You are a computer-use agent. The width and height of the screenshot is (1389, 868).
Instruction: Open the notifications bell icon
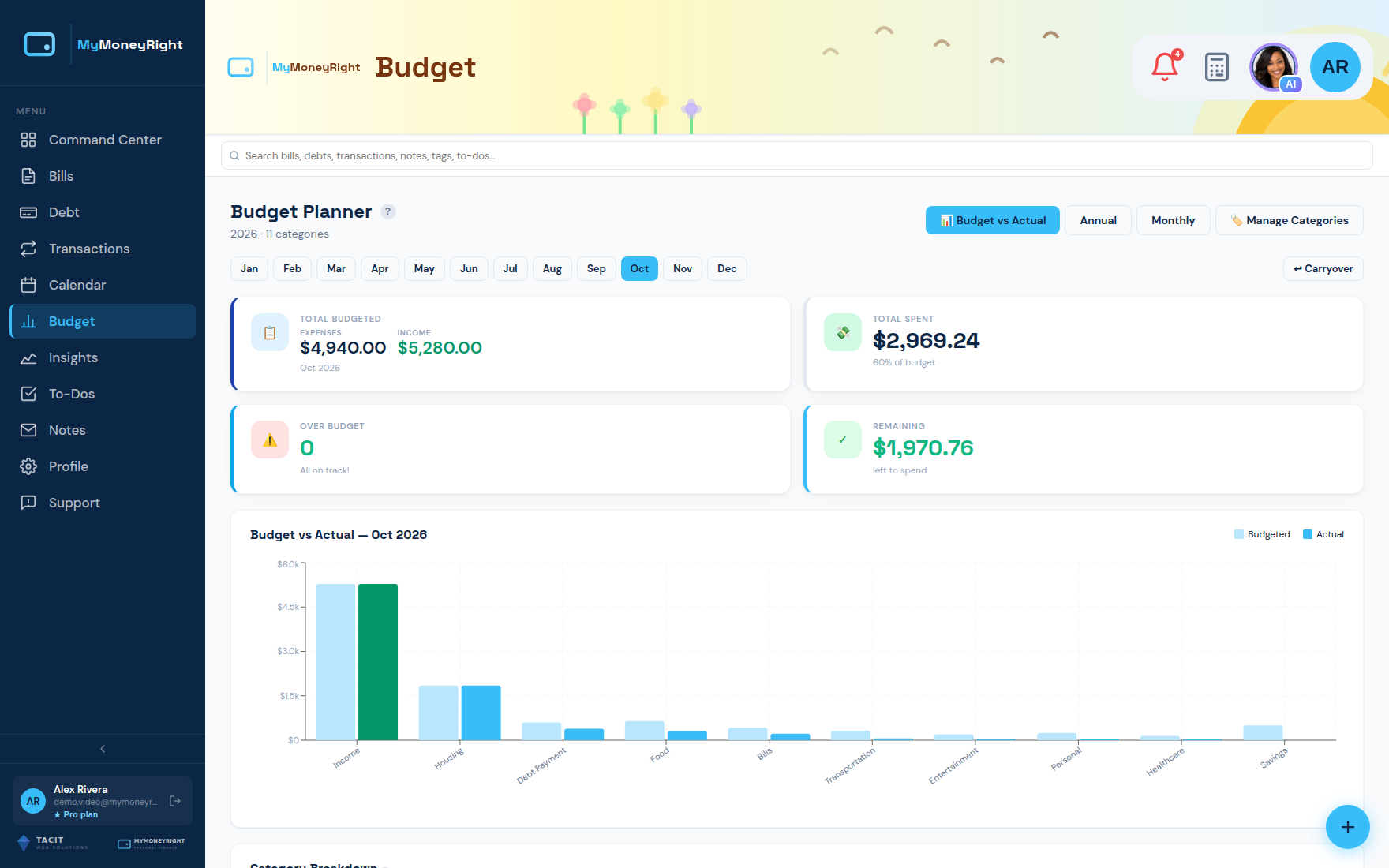(1165, 67)
